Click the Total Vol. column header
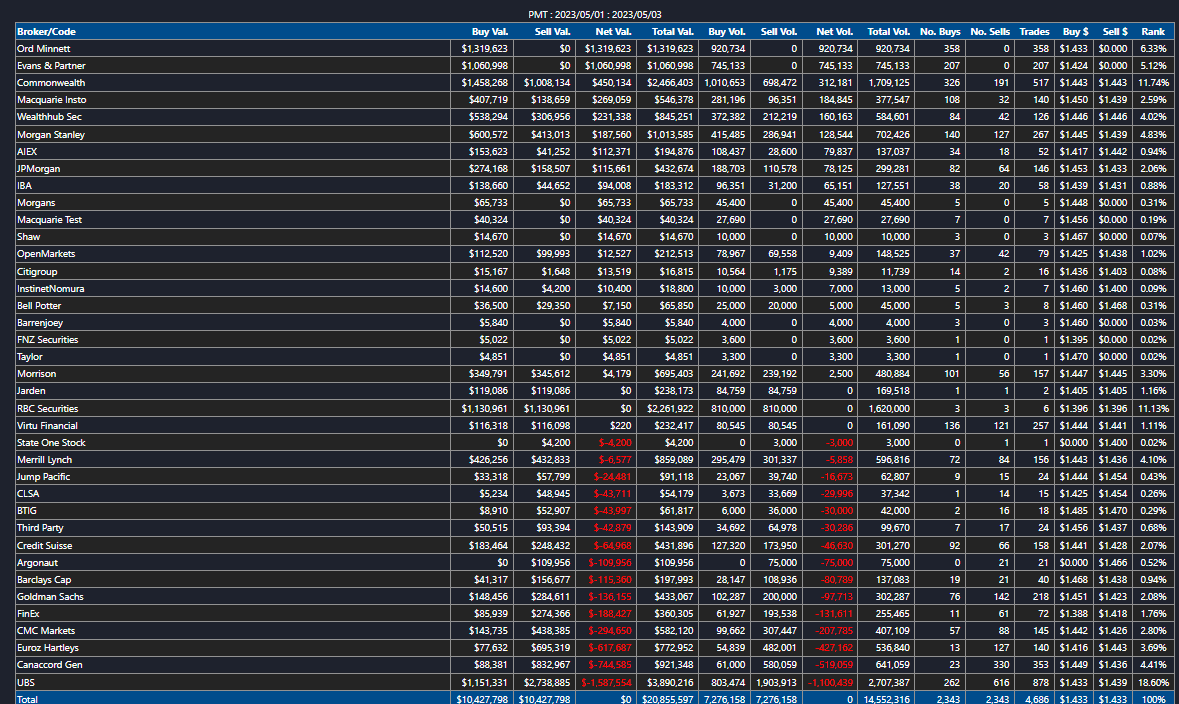The image size is (1179, 704). pyautogui.click(x=888, y=32)
